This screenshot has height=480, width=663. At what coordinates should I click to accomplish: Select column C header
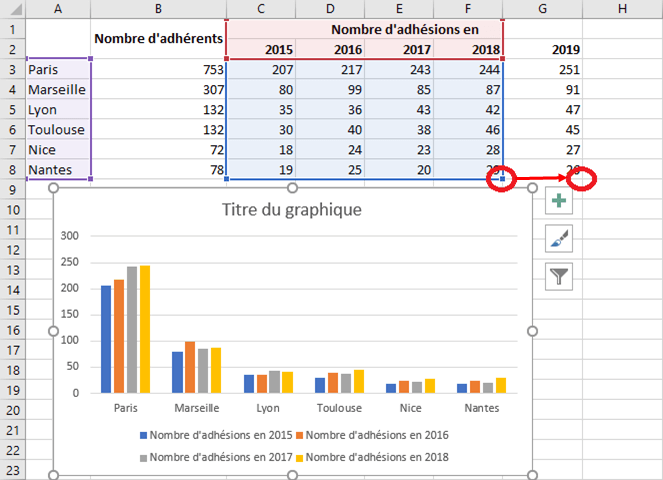[261, 8]
